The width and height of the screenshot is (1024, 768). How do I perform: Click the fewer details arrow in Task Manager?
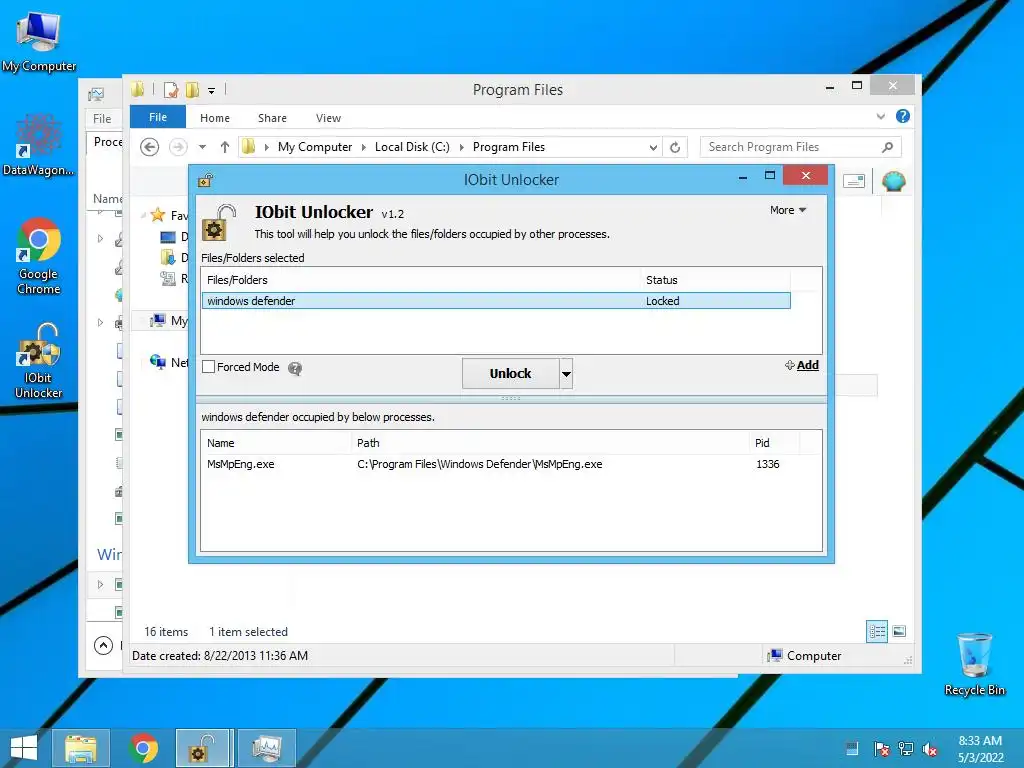pyautogui.click(x=103, y=645)
